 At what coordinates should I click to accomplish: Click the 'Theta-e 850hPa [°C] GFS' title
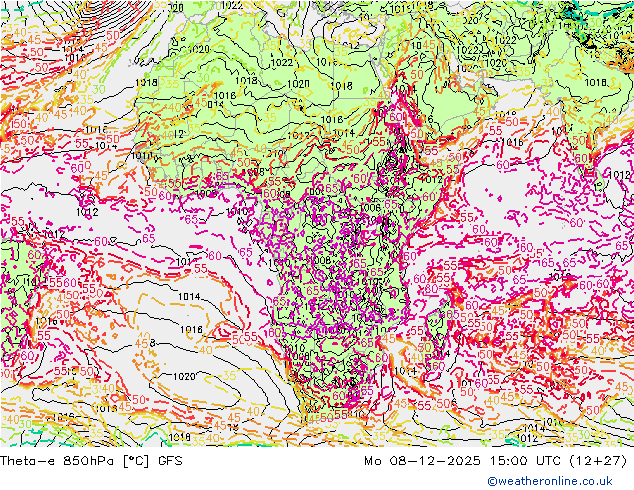click(x=91, y=461)
